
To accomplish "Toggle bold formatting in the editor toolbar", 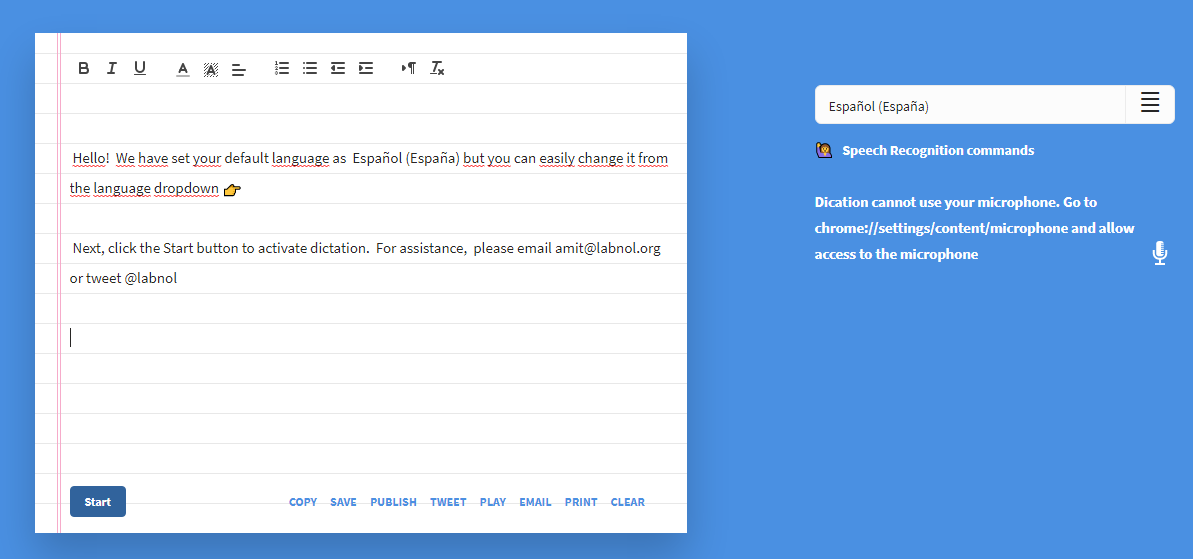I will tap(84, 68).
